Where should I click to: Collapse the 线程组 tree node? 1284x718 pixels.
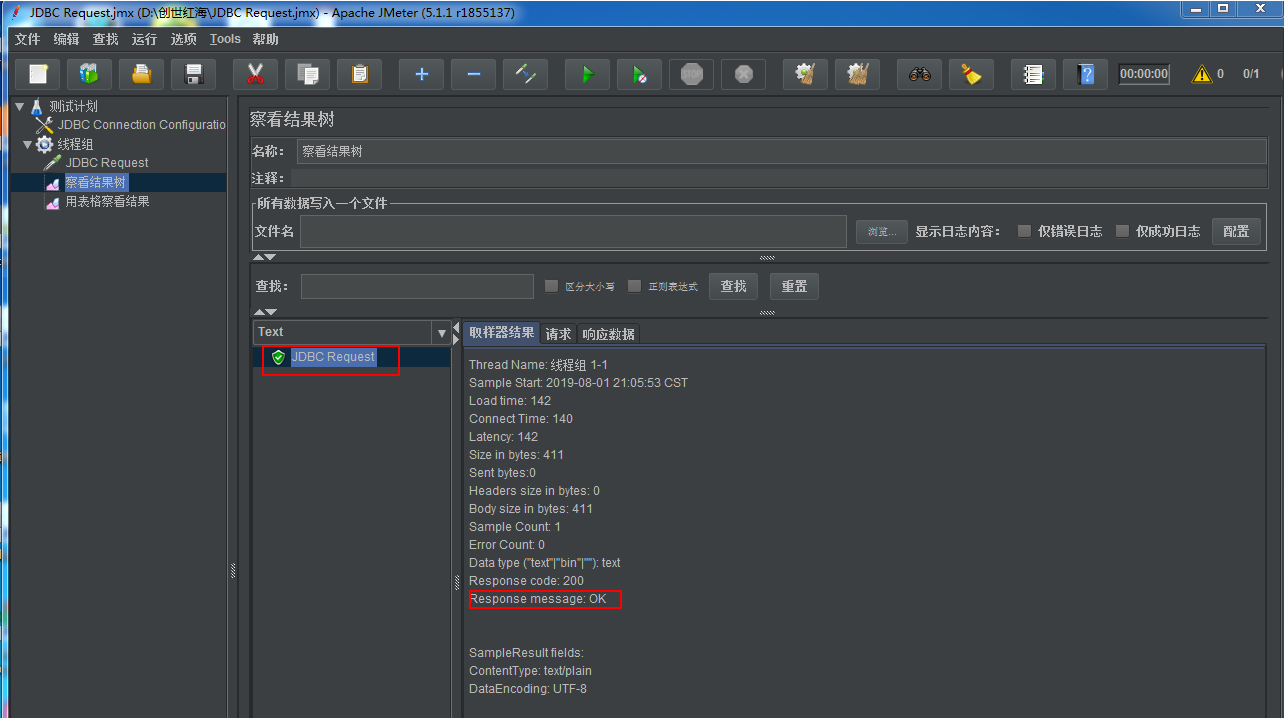click(28, 144)
